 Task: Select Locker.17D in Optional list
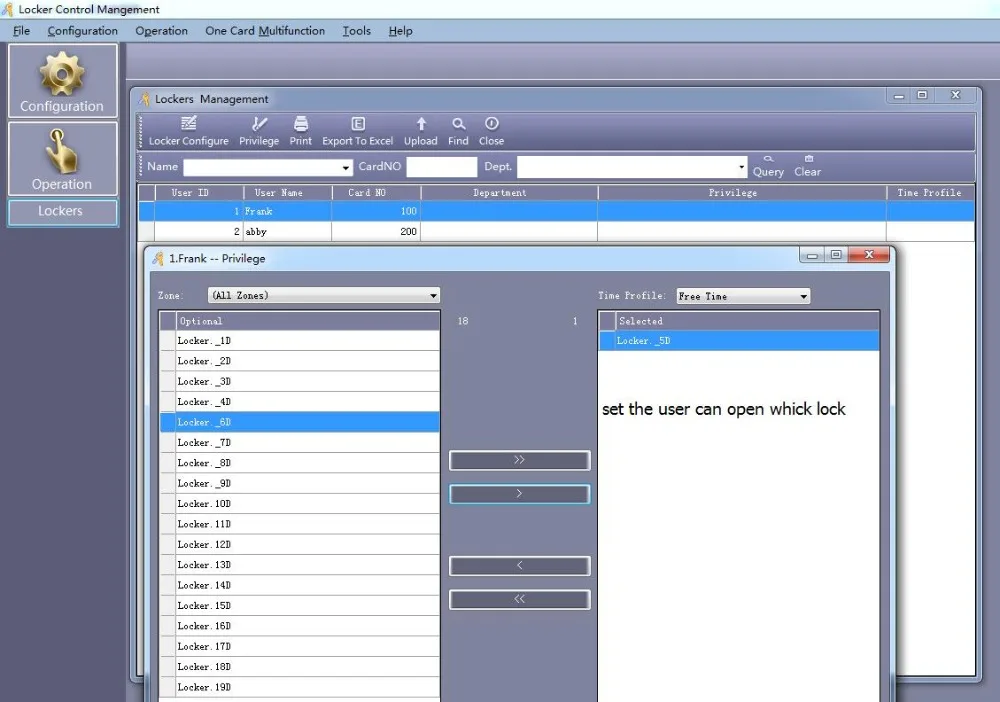click(300, 647)
